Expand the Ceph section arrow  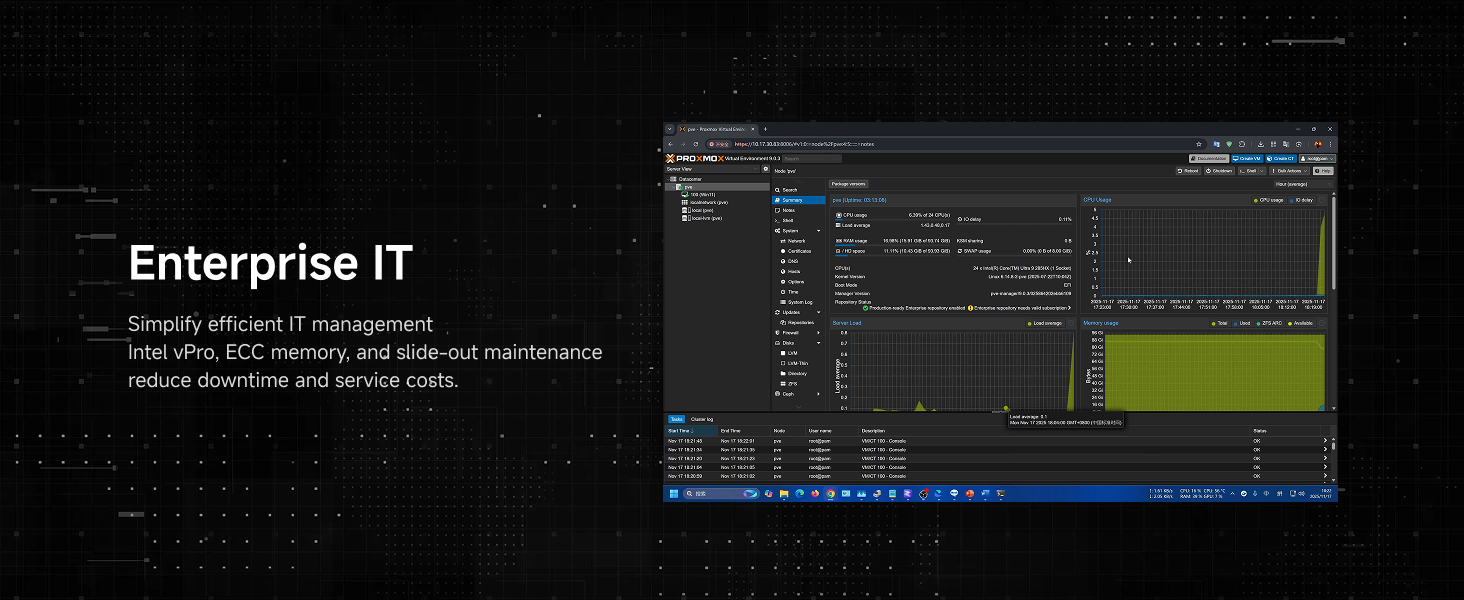pos(819,394)
